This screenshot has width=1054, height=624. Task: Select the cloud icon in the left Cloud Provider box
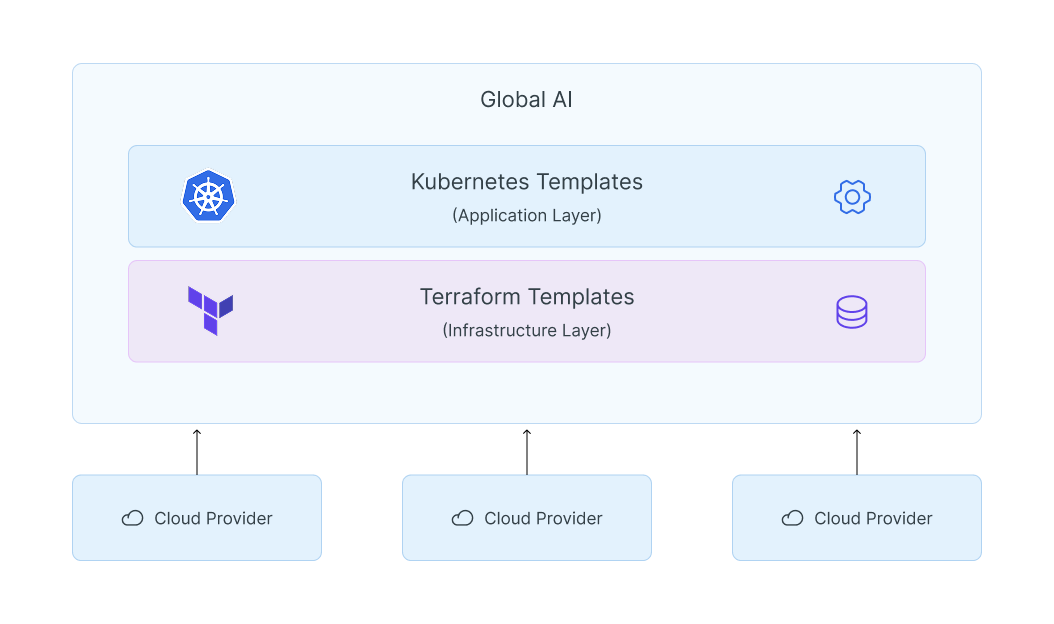coord(131,518)
